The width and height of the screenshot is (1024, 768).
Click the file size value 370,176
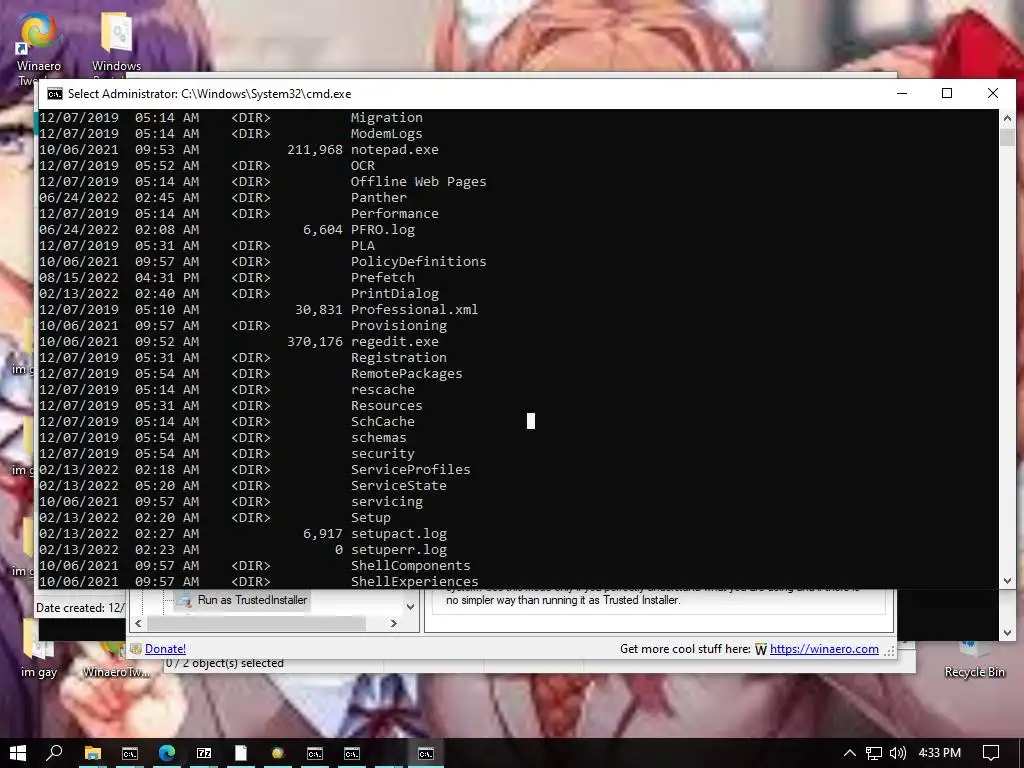[x=315, y=342]
